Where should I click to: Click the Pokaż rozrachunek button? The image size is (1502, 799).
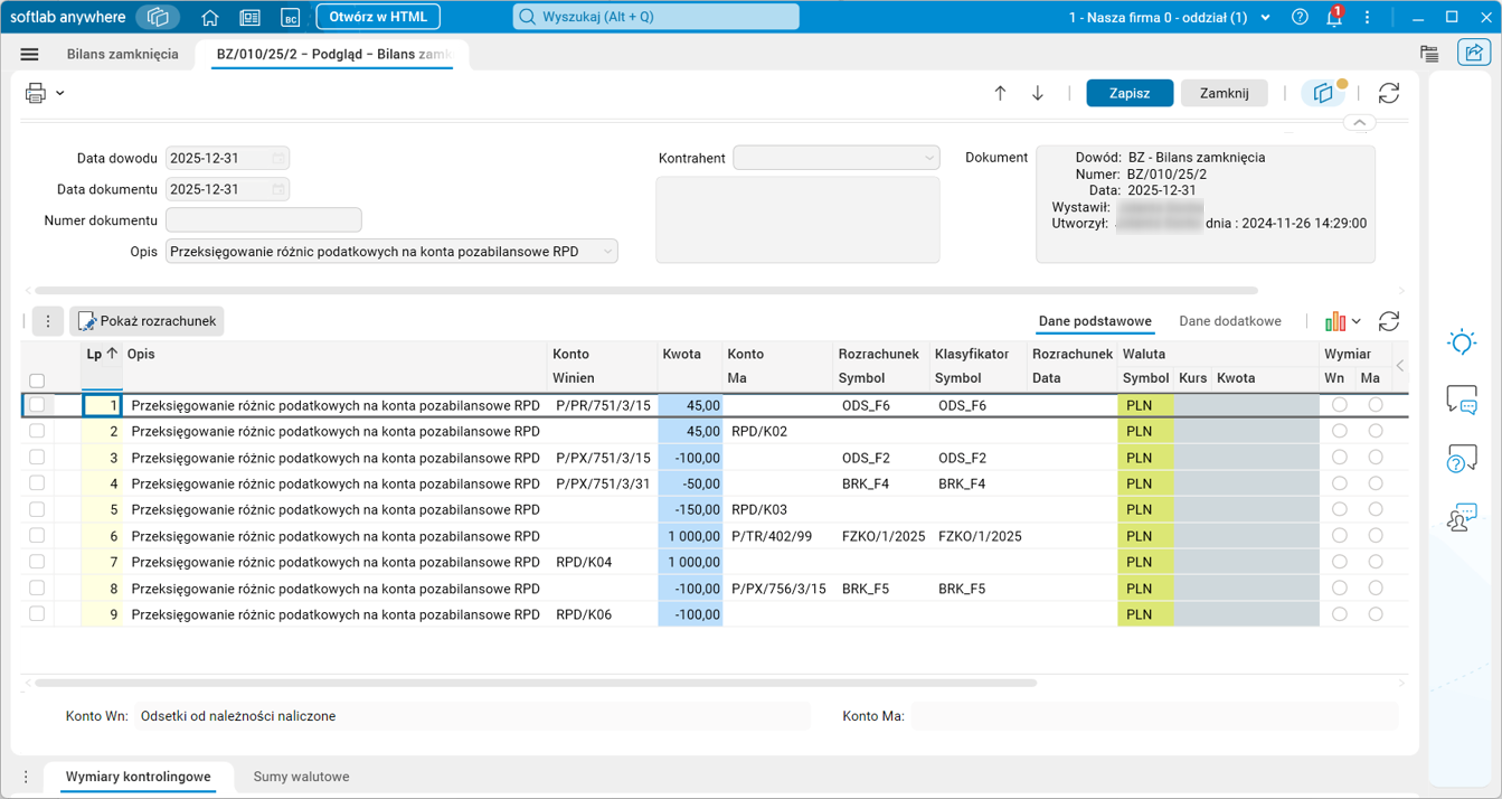click(x=147, y=321)
